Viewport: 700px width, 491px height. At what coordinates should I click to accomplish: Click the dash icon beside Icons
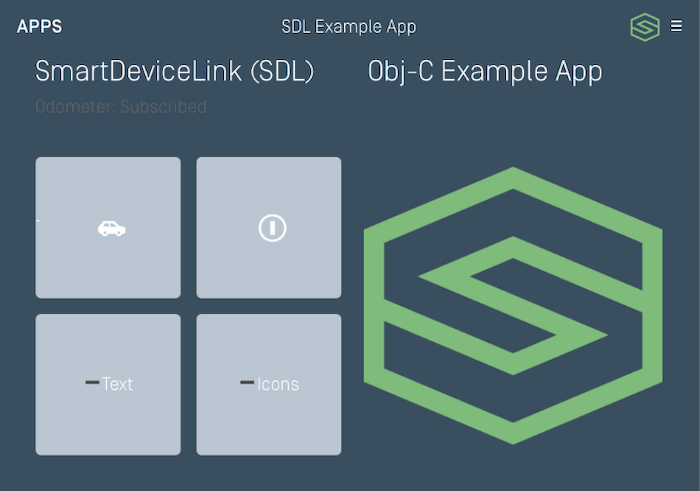tap(247, 383)
